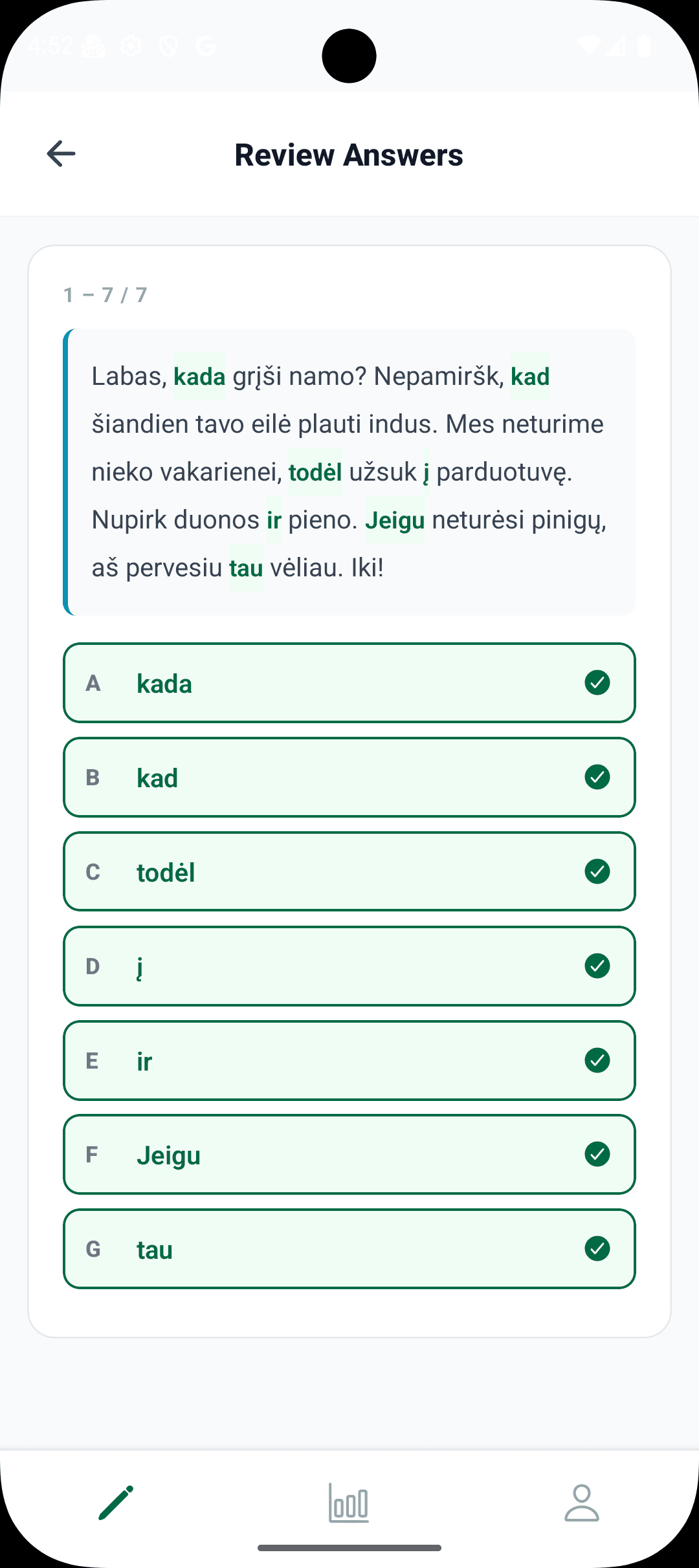This screenshot has width=699, height=1568.
Task: Select answer option A kada
Action: 349,683
